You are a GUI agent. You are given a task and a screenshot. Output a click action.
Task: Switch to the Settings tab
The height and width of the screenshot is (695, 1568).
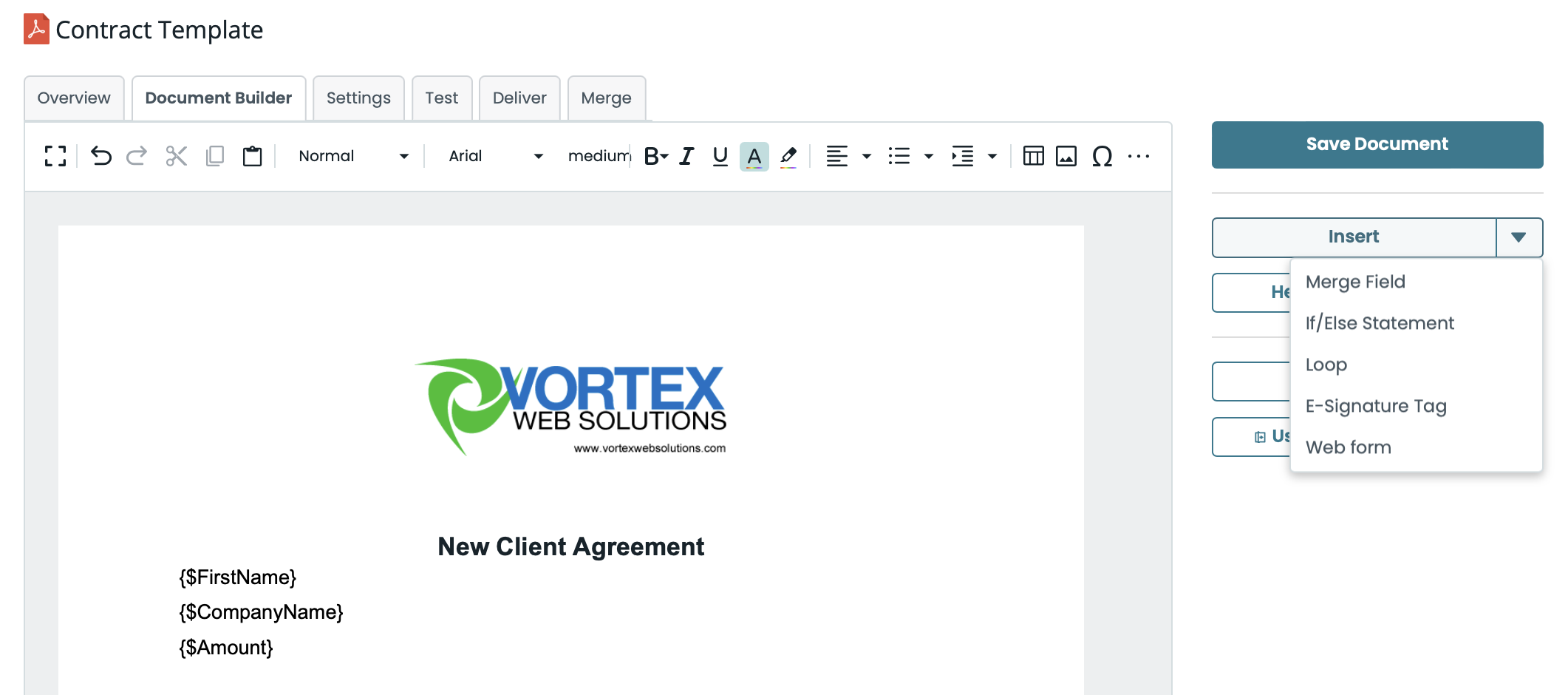point(358,98)
